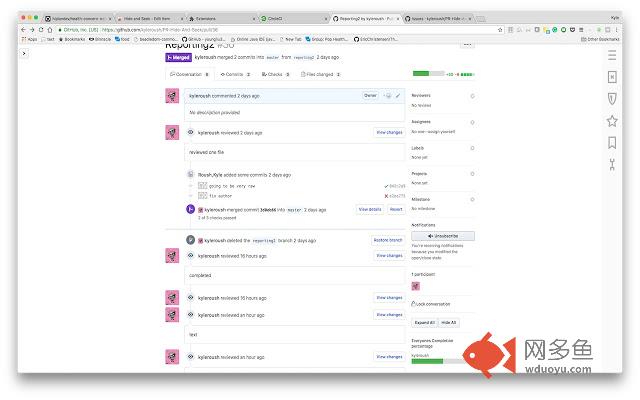Switch to the Commits tab
640x400 pixels.
235,74
